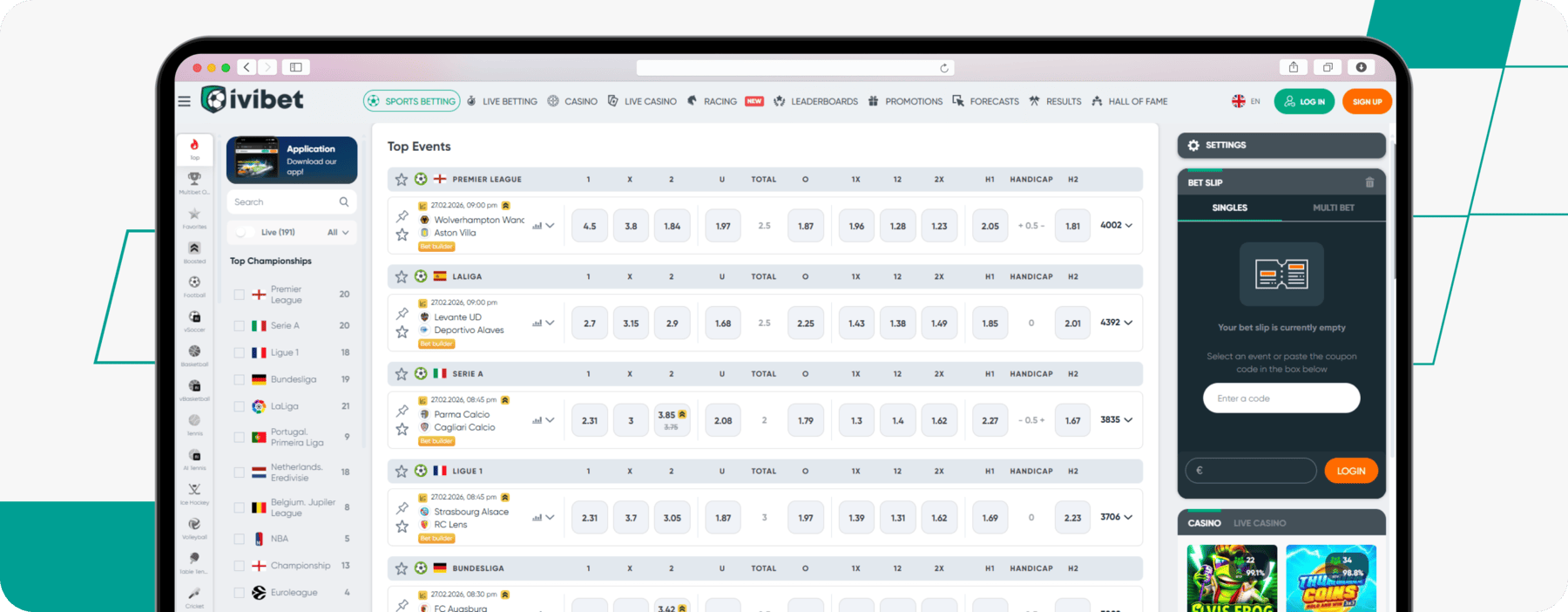
Task: Check the Ligue 1 championship checkbox
Action: point(239,353)
